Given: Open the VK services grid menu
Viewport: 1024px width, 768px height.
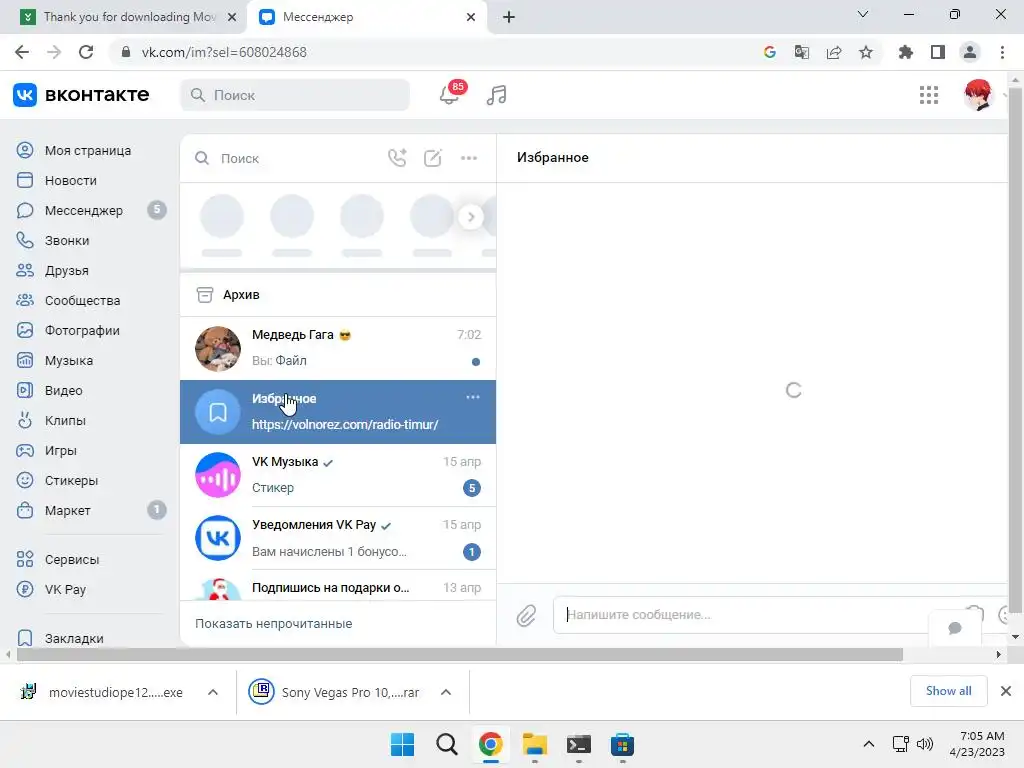Looking at the screenshot, I should pyautogui.click(x=929, y=95).
